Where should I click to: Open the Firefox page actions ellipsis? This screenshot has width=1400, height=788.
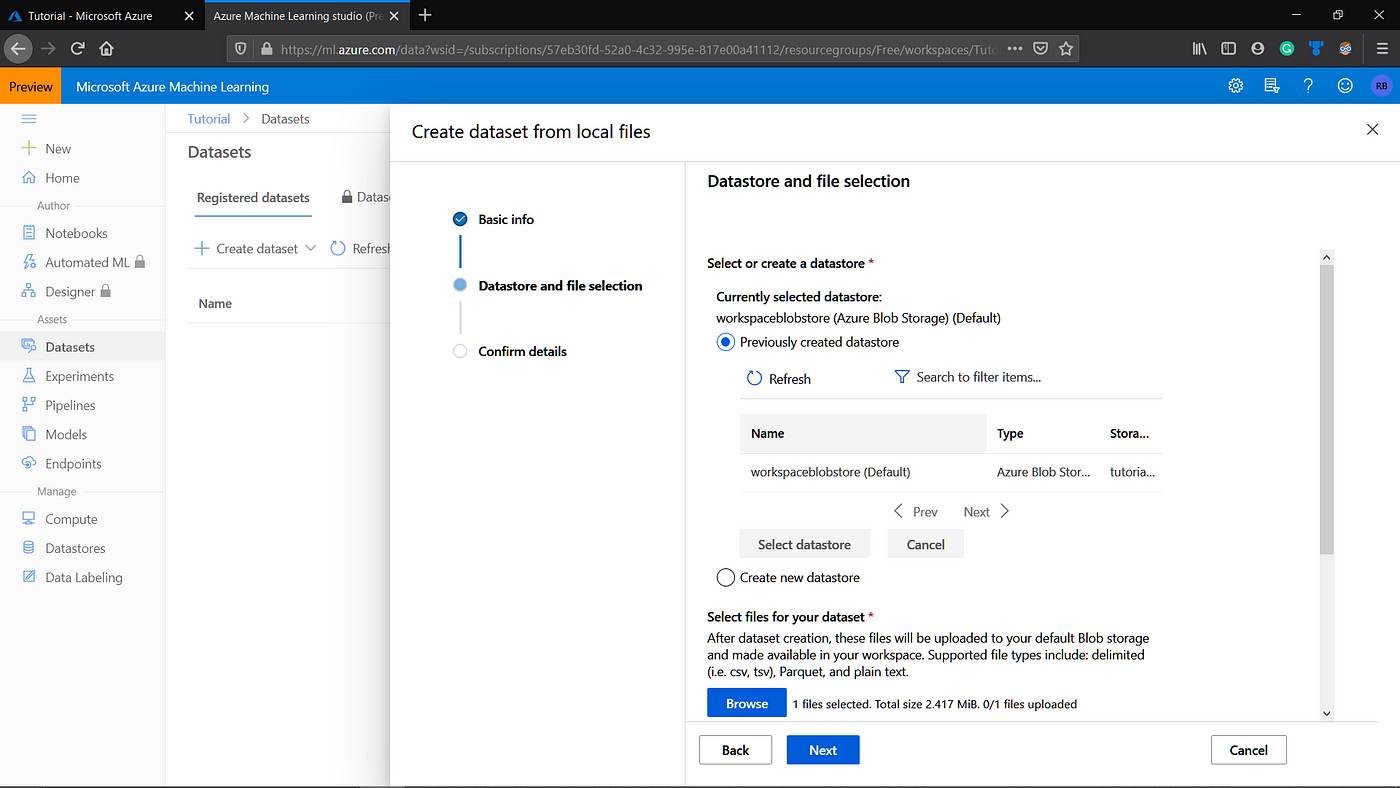click(x=1014, y=48)
